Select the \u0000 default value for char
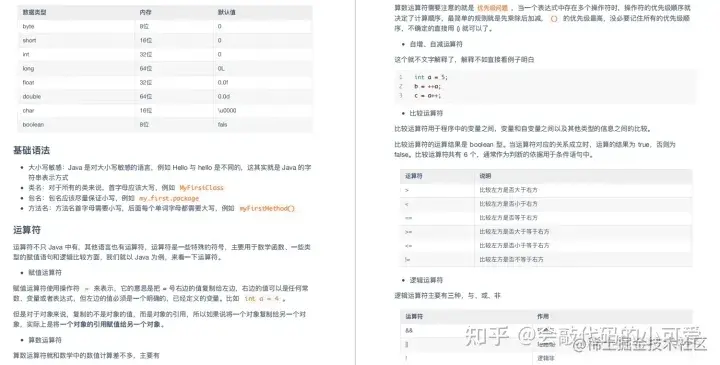Screen dimensions: 720x365 [227, 110]
